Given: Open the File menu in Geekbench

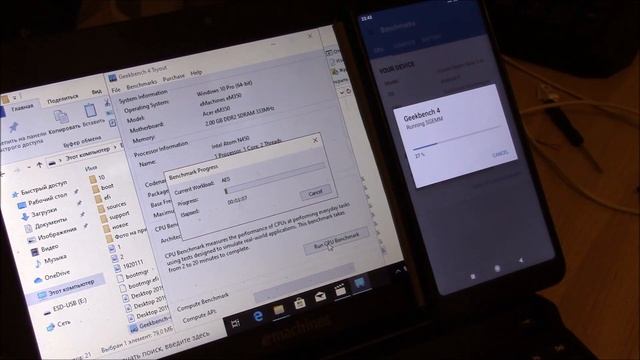Looking at the screenshot, I should tap(116, 90).
